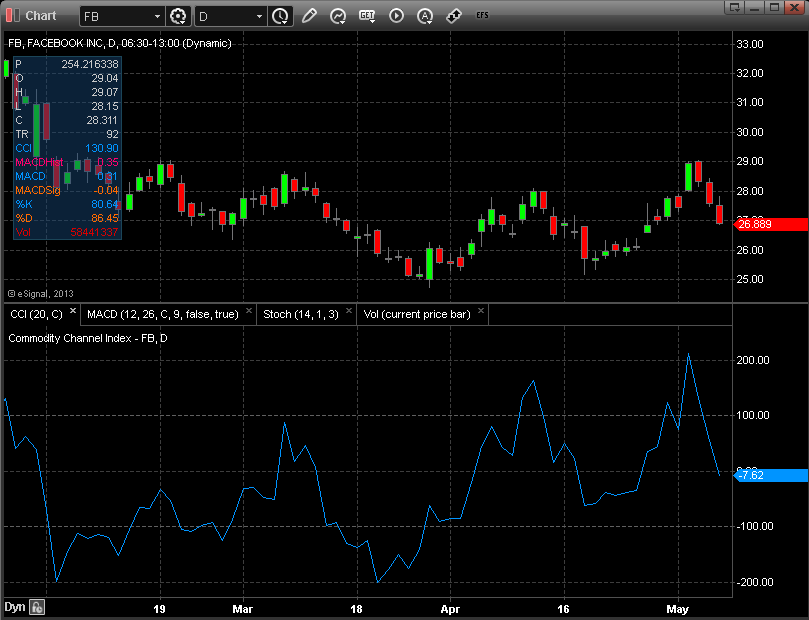809x620 pixels.
Task: Click the blue -7.62 CCI value marker
Action: pyautogui.click(x=771, y=475)
